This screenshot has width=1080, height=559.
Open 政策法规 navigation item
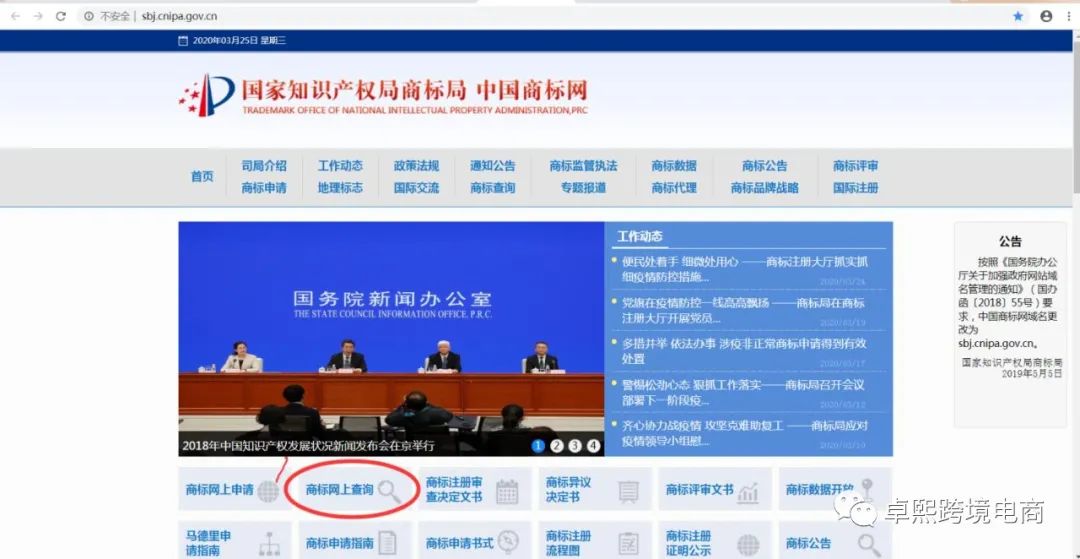point(416,166)
